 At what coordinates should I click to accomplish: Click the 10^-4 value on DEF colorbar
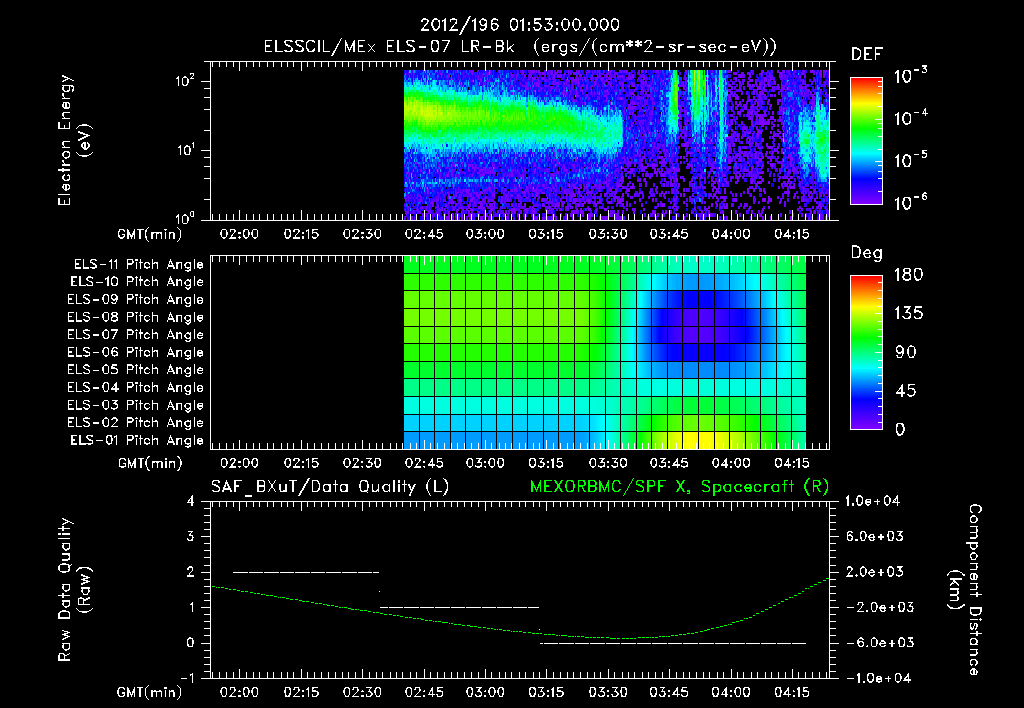click(910, 118)
